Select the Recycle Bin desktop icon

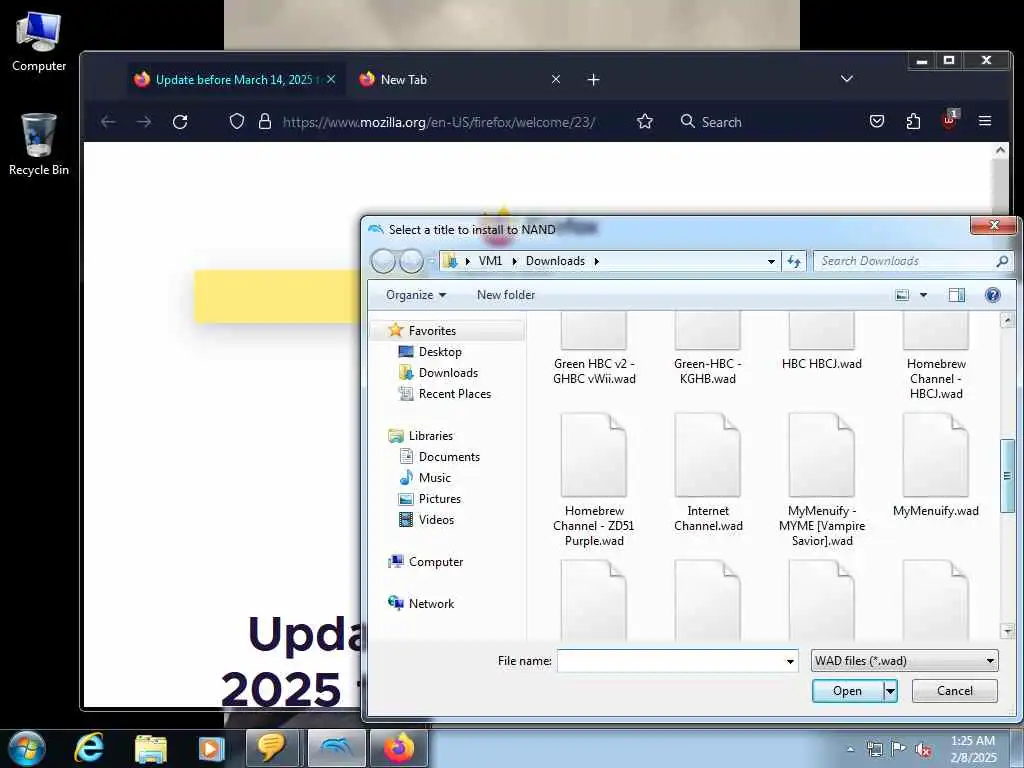[x=39, y=144]
